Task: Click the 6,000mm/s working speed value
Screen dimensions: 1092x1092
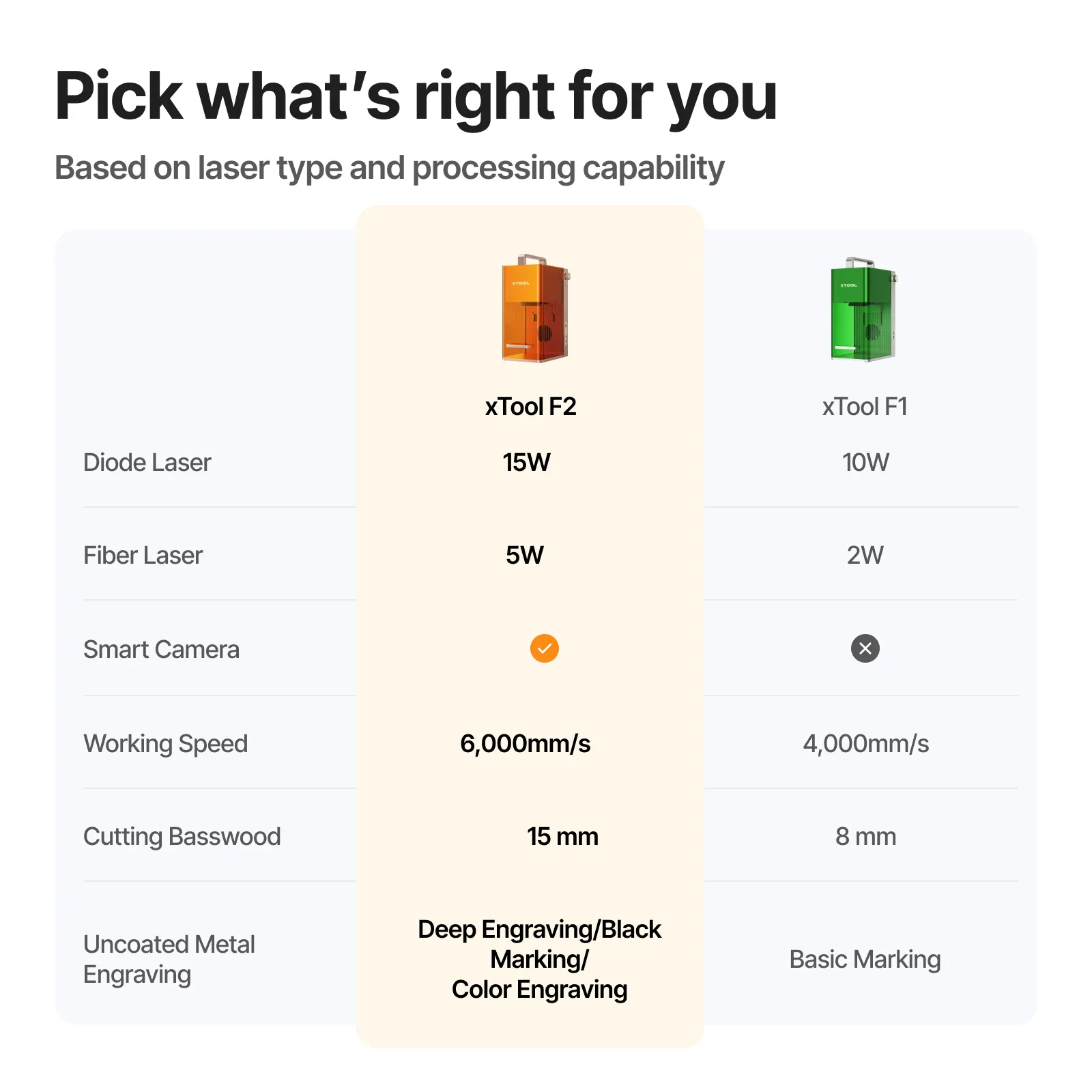Action: (525, 743)
